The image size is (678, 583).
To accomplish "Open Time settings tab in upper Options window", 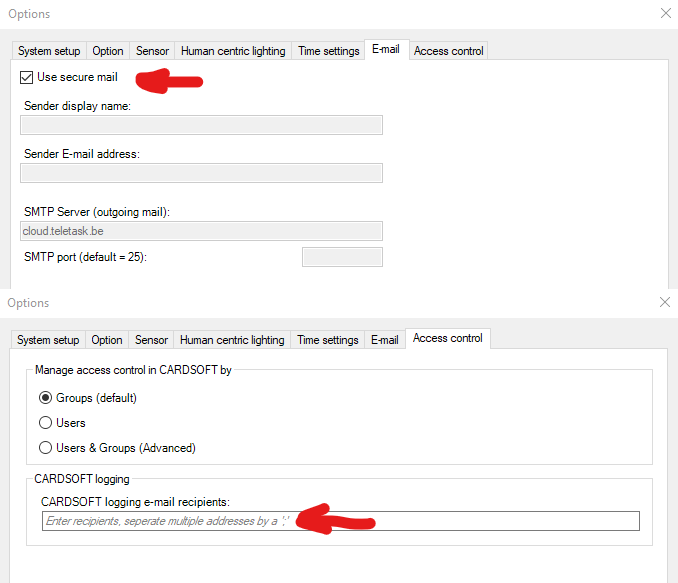I will point(328,51).
